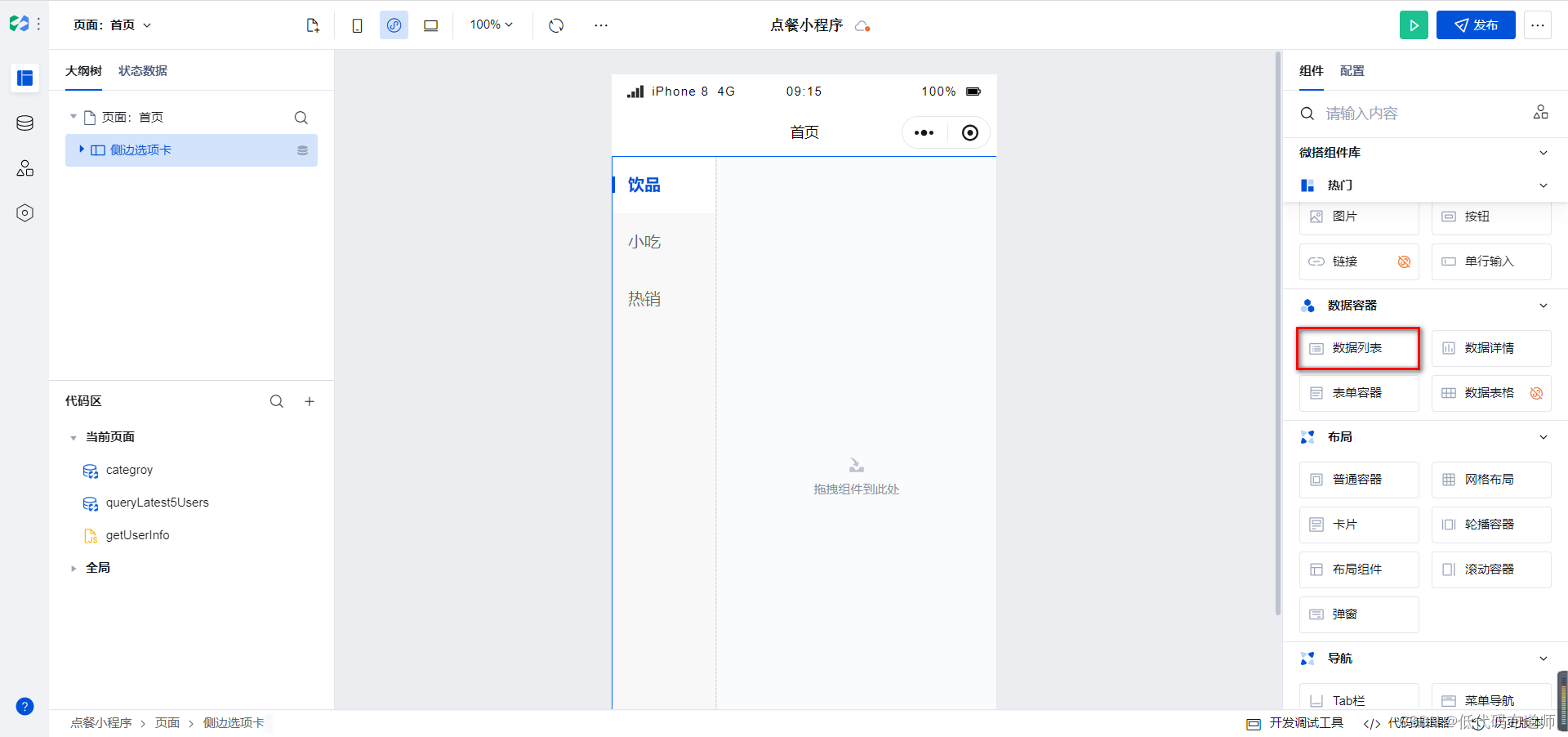
Task: Click the 发布 publish button
Action: click(1476, 25)
